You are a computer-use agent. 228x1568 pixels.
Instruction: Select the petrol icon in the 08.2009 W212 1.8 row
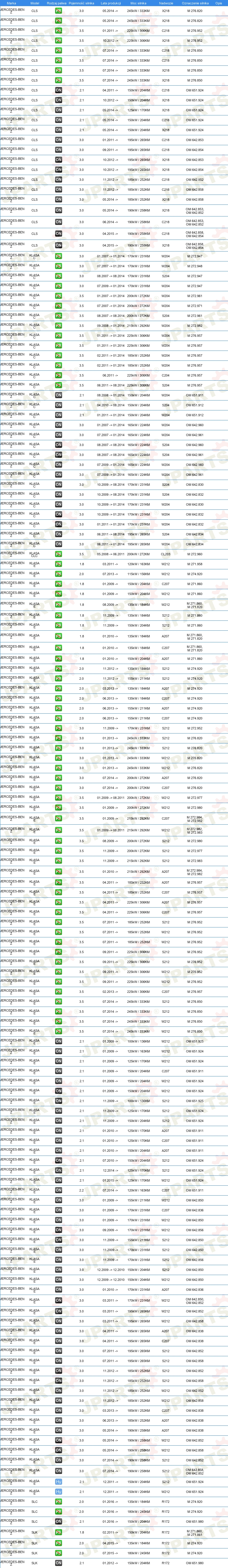(58, 605)
